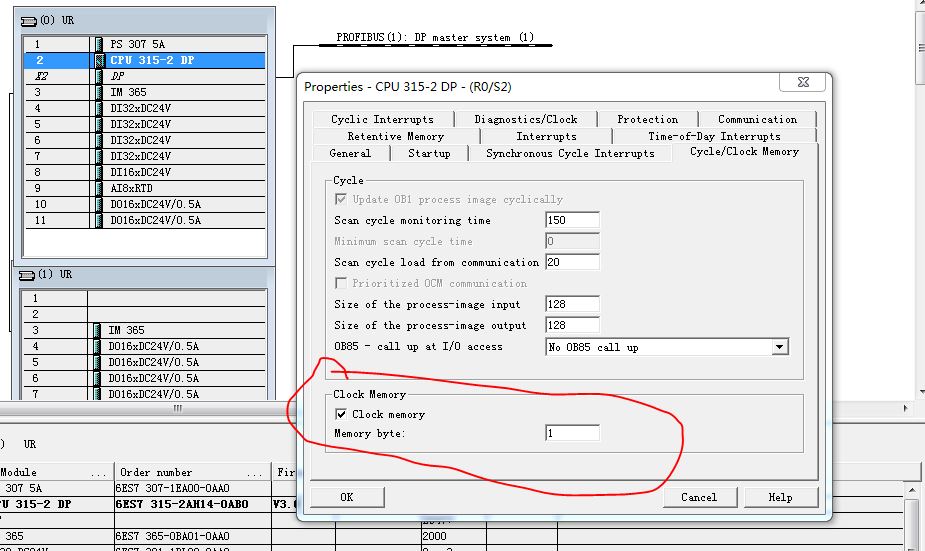Open Help for the properties dialog
This screenshot has width=925, height=551.
click(x=780, y=497)
